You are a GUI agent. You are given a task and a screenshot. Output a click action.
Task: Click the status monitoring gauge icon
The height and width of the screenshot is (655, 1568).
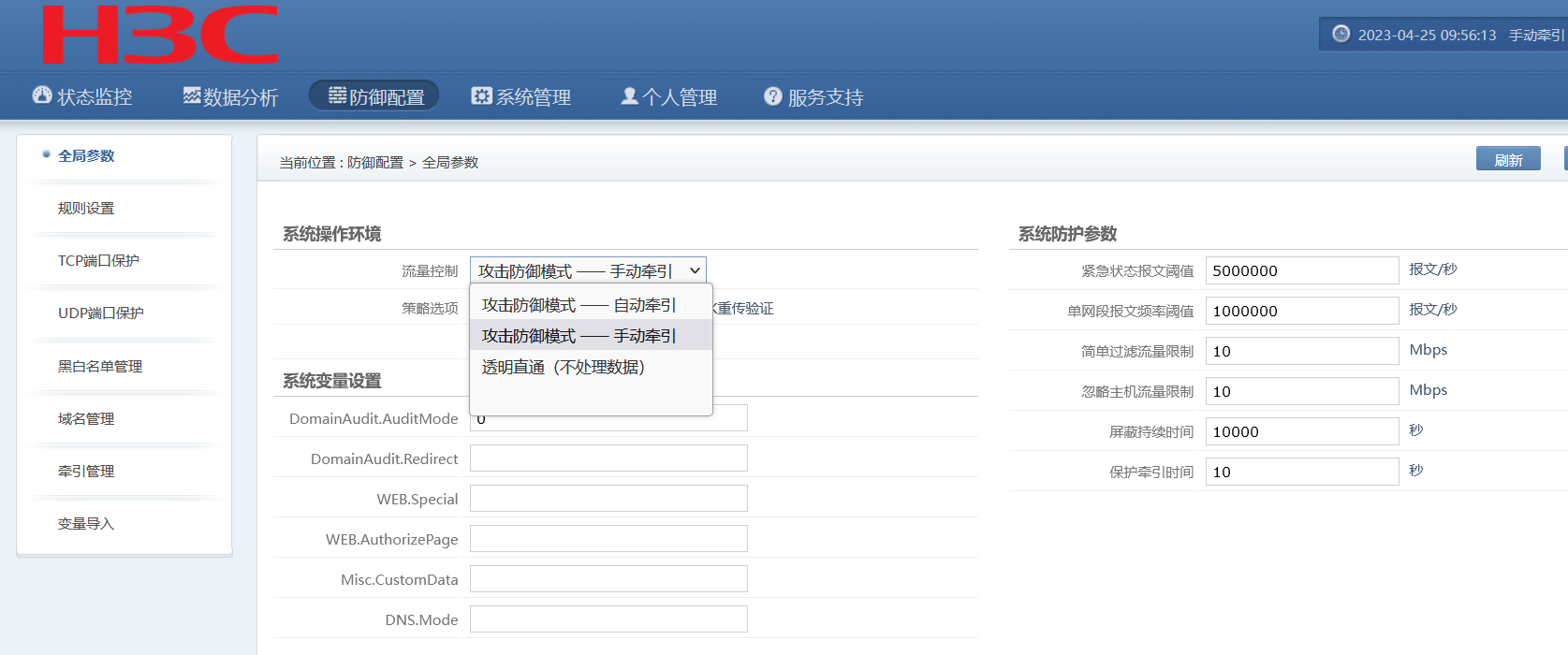(x=42, y=95)
